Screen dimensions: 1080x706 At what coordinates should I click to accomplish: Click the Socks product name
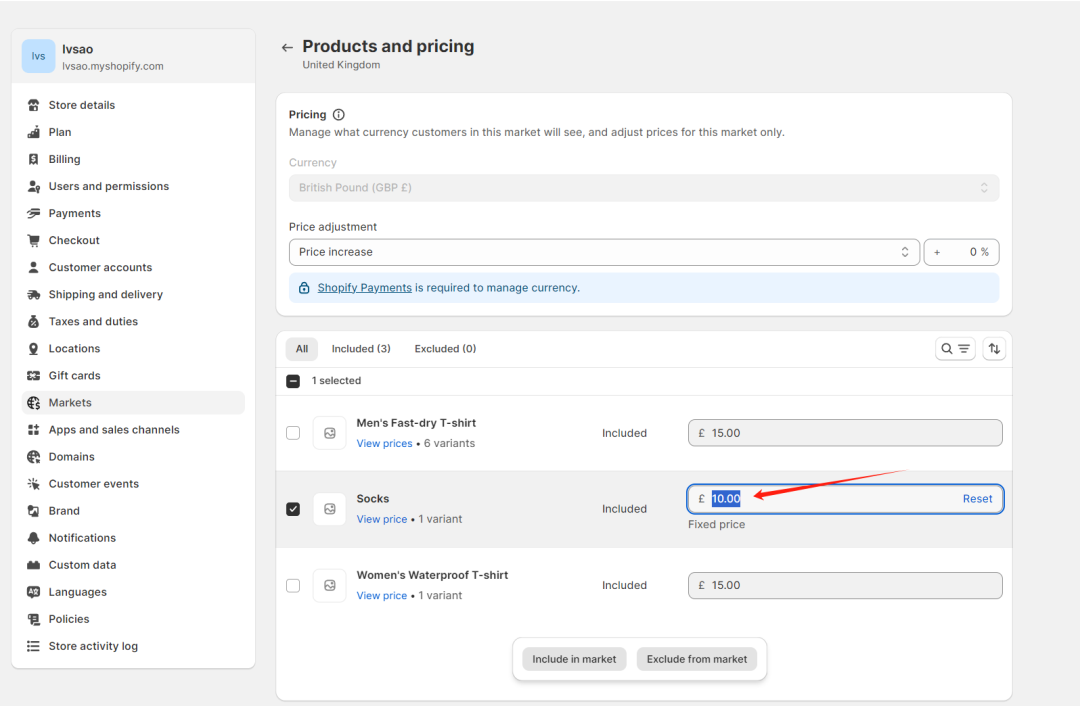click(x=373, y=499)
